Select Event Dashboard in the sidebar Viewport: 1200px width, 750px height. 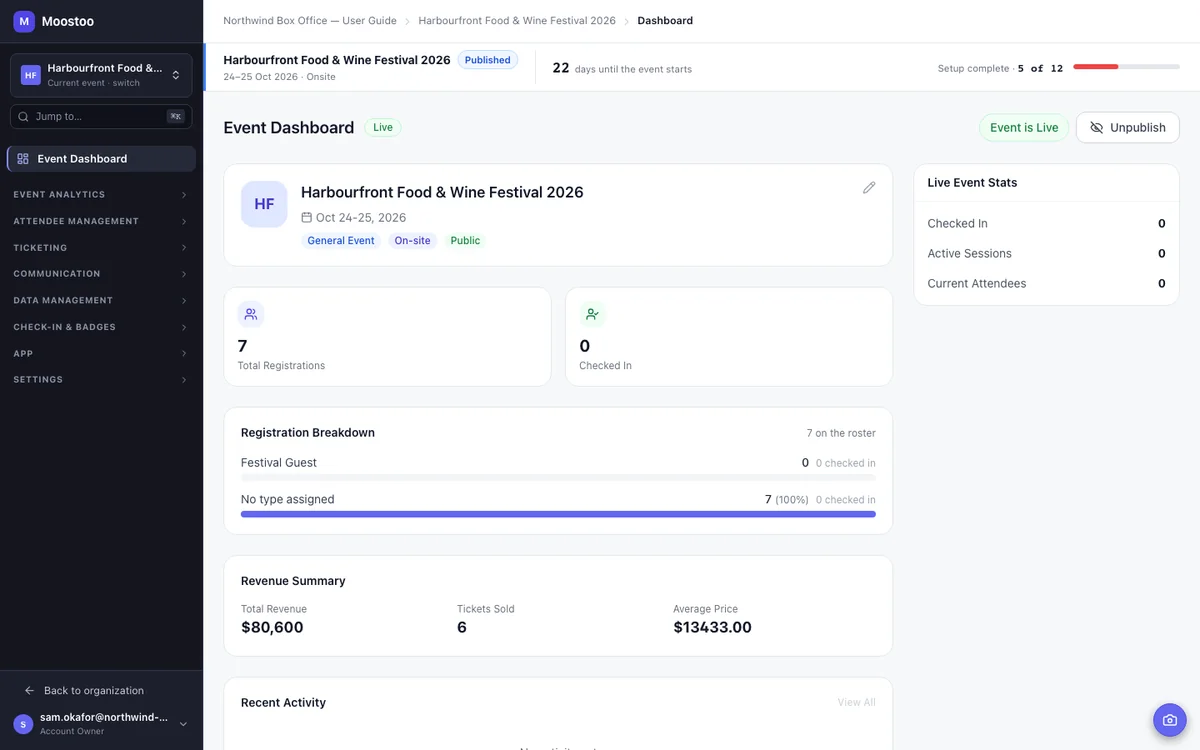pyautogui.click(x=101, y=159)
